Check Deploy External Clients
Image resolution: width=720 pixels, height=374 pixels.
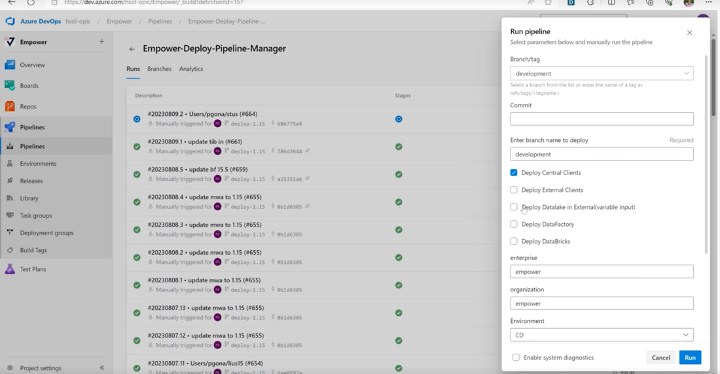pyautogui.click(x=514, y=190)
